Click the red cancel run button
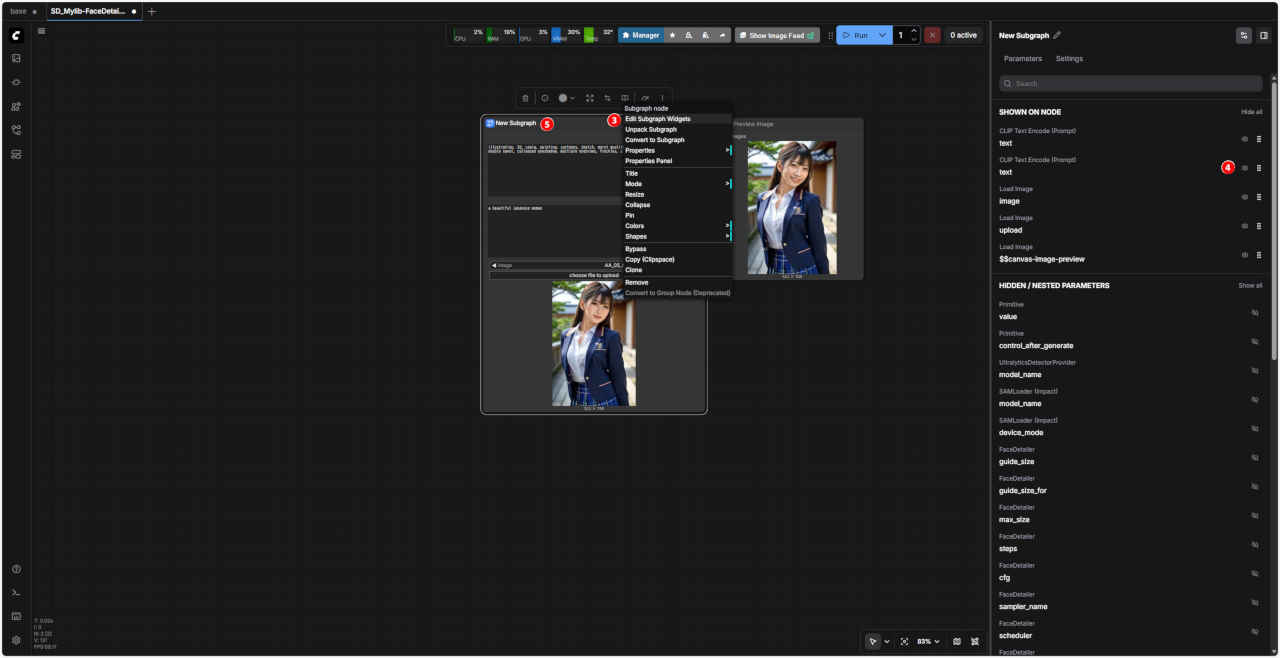 pos(932,35)
